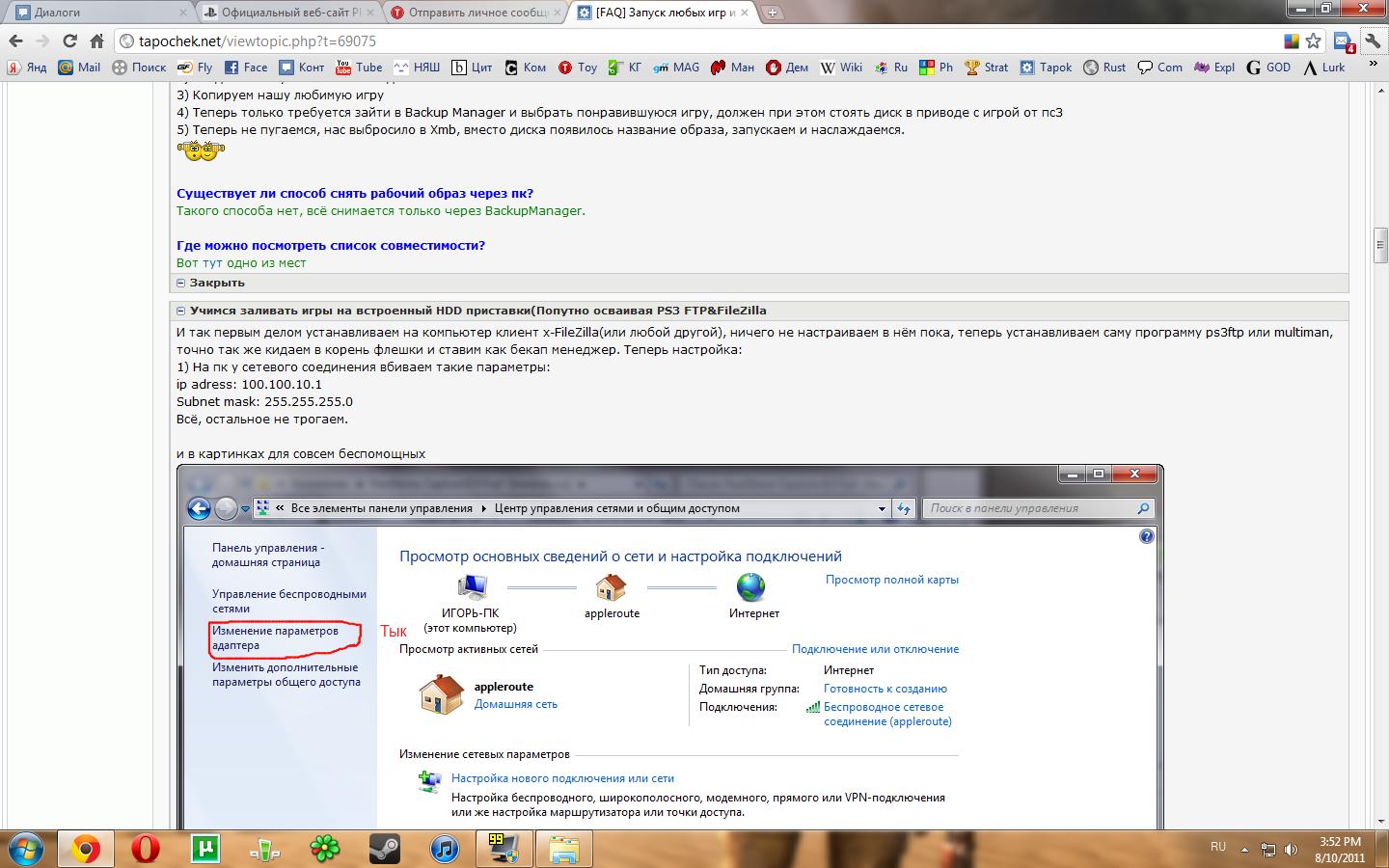The width and height of the screenshot is (1389, 868).
Task: Open the Ph bookmark
Action: [937, 68]
